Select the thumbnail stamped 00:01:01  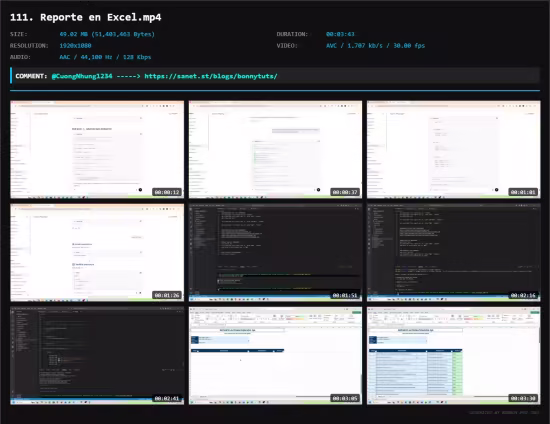[454, 149]
